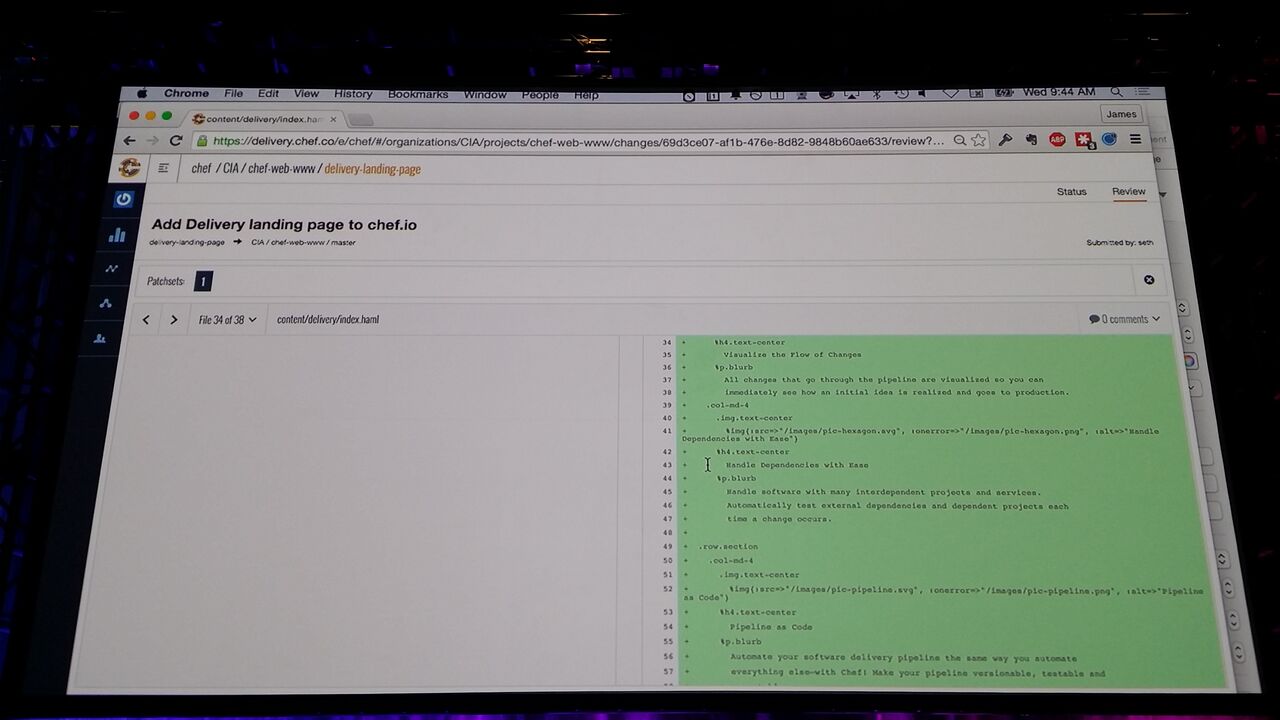1280x720 pixels.
Task: Click the content/delivery/index.haml file path
Action: [328, 320]
